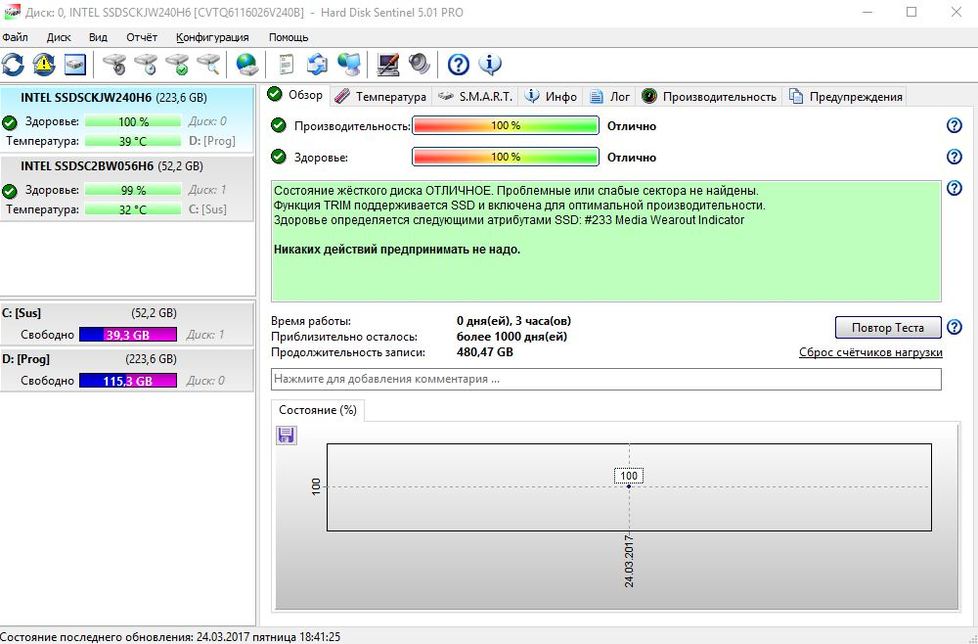Switch to the S.M.A.R.T. tab
The image size is (978, 644).
point(476,96)
